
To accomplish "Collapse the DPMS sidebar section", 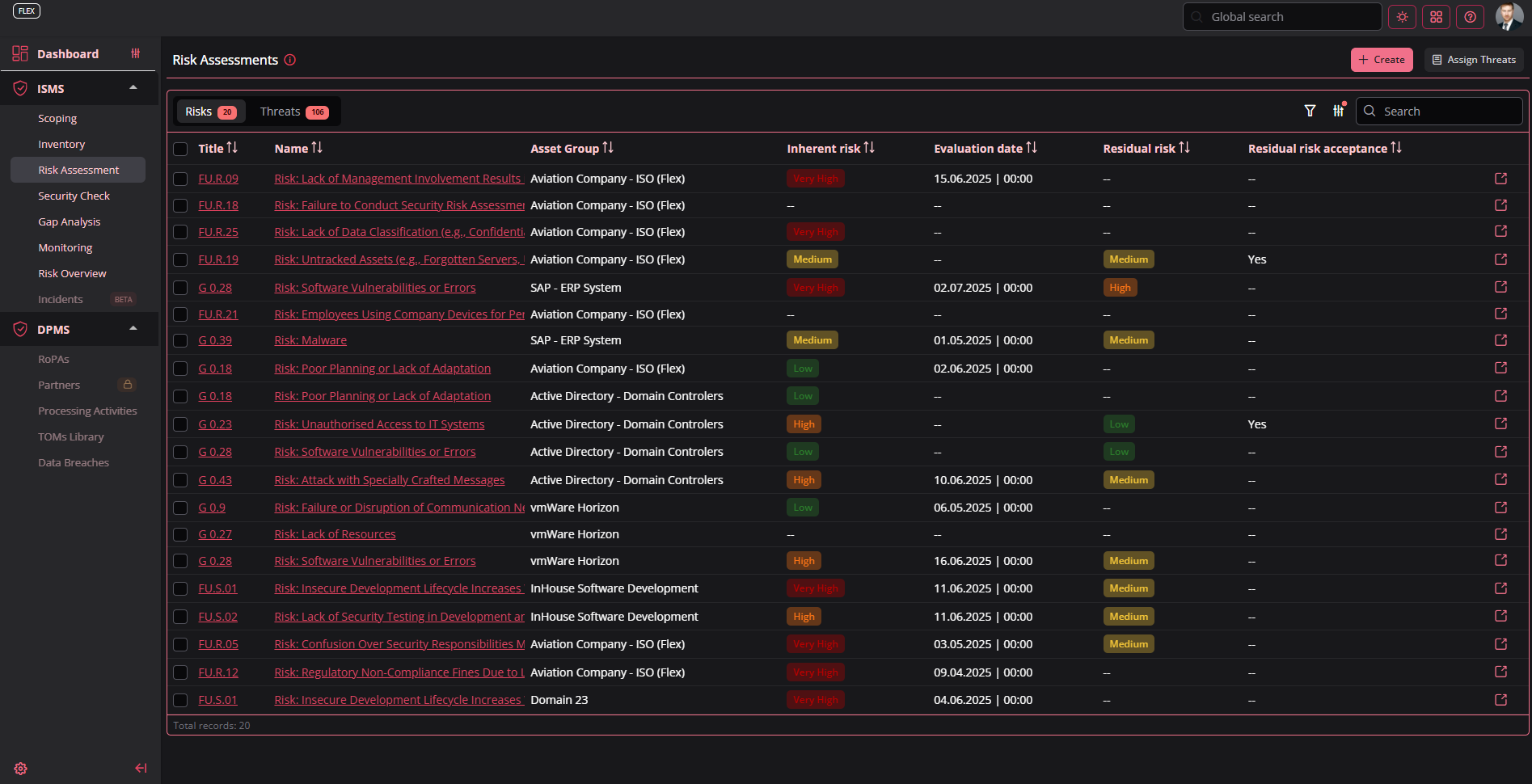I will coord(133,329).
